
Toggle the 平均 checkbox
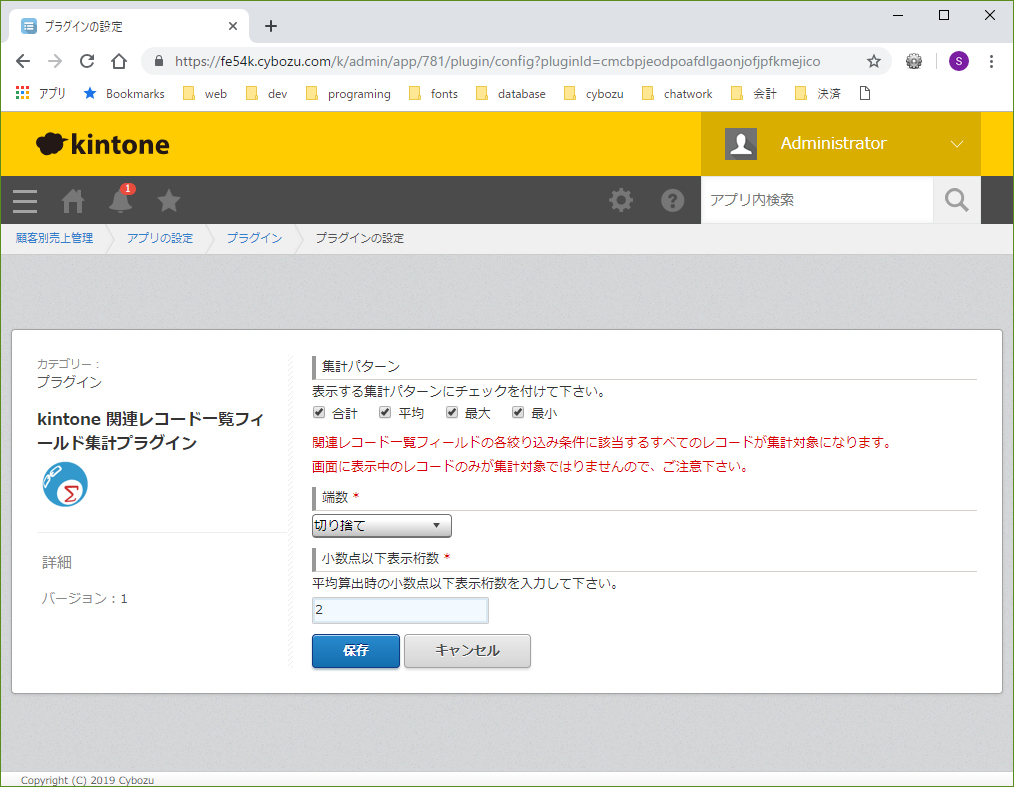(x=385, y=412)
